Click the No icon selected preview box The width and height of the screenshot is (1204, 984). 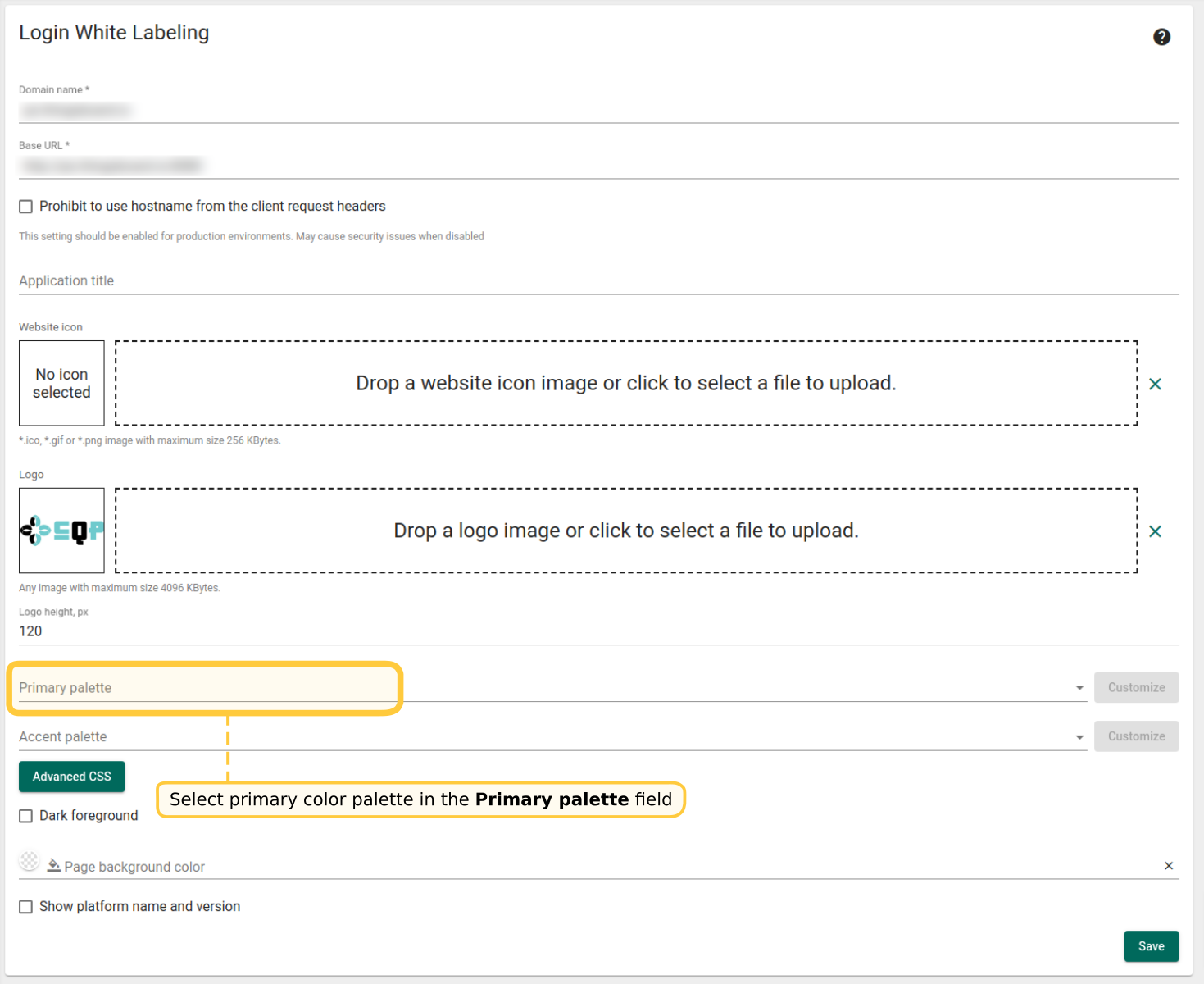tap(61, 383)
